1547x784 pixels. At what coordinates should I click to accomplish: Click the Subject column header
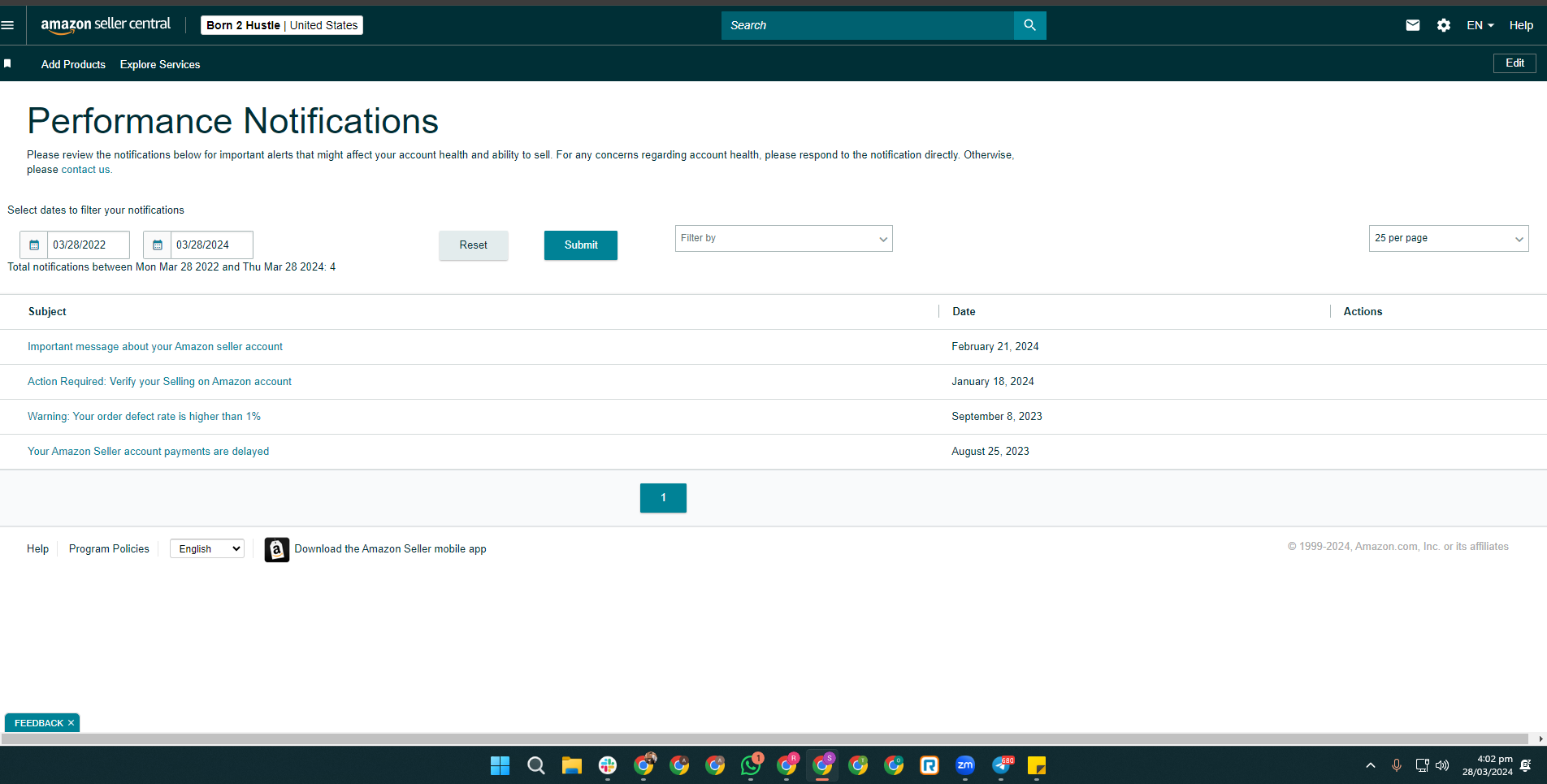click(x=47, y=312)
